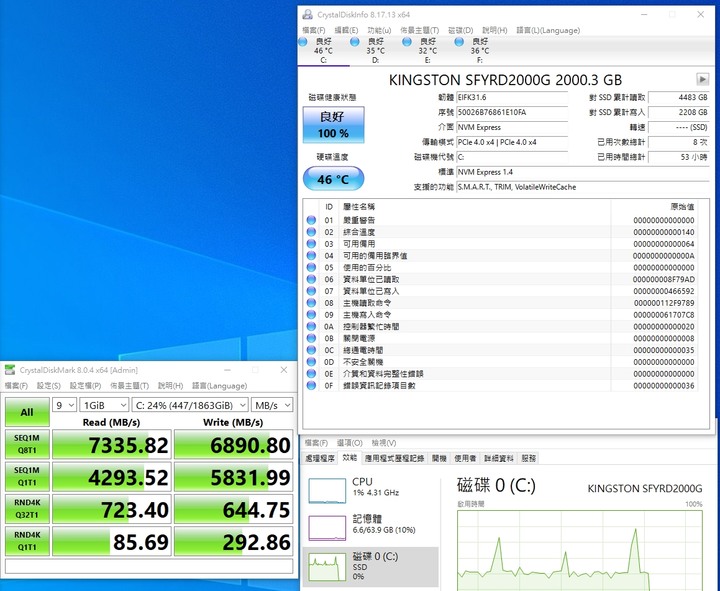Open CrystalDiskInfo 檔案(F) menu
720x591 pixels.
coord(314,30)
